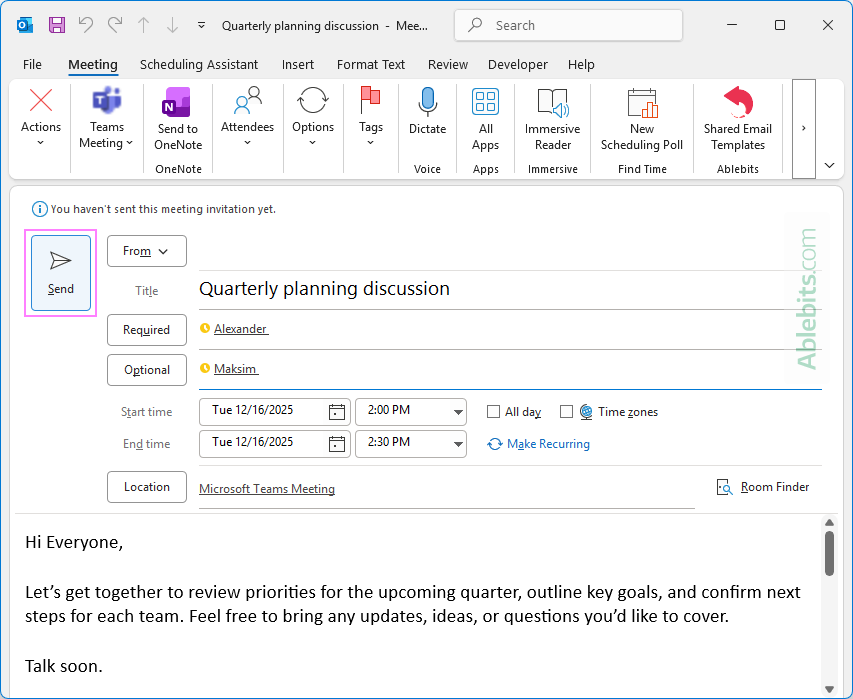Start Dictate voice input
The width and height of the screenshot is (853, 699).
(427, 115)
